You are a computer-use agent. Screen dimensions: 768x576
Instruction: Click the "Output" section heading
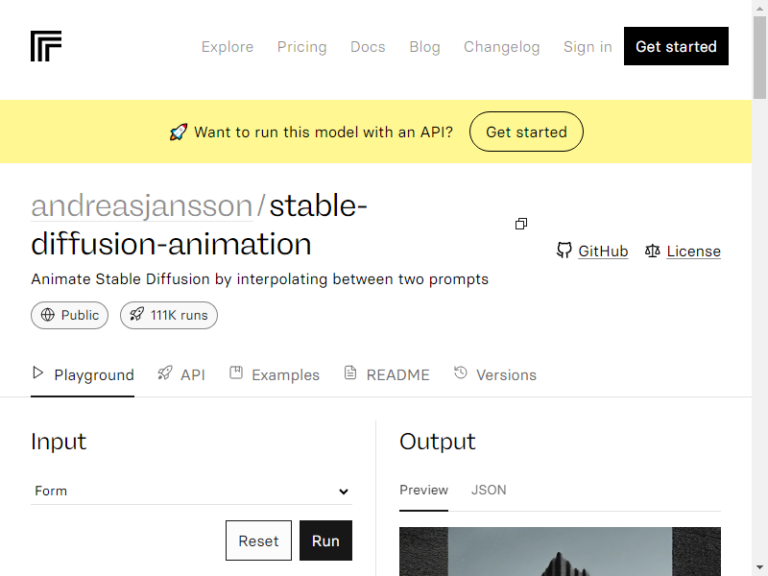(x=437, y=441)
